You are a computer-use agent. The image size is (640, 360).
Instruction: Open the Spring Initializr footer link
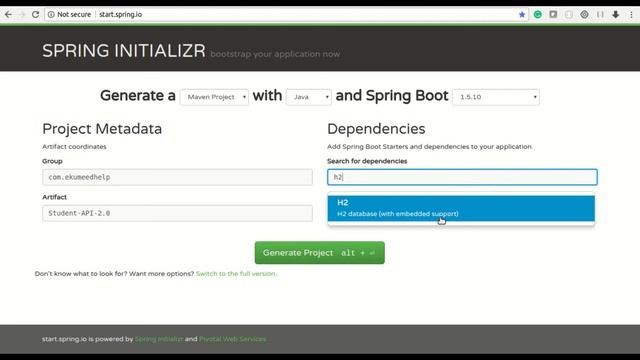tap(159, 339)
